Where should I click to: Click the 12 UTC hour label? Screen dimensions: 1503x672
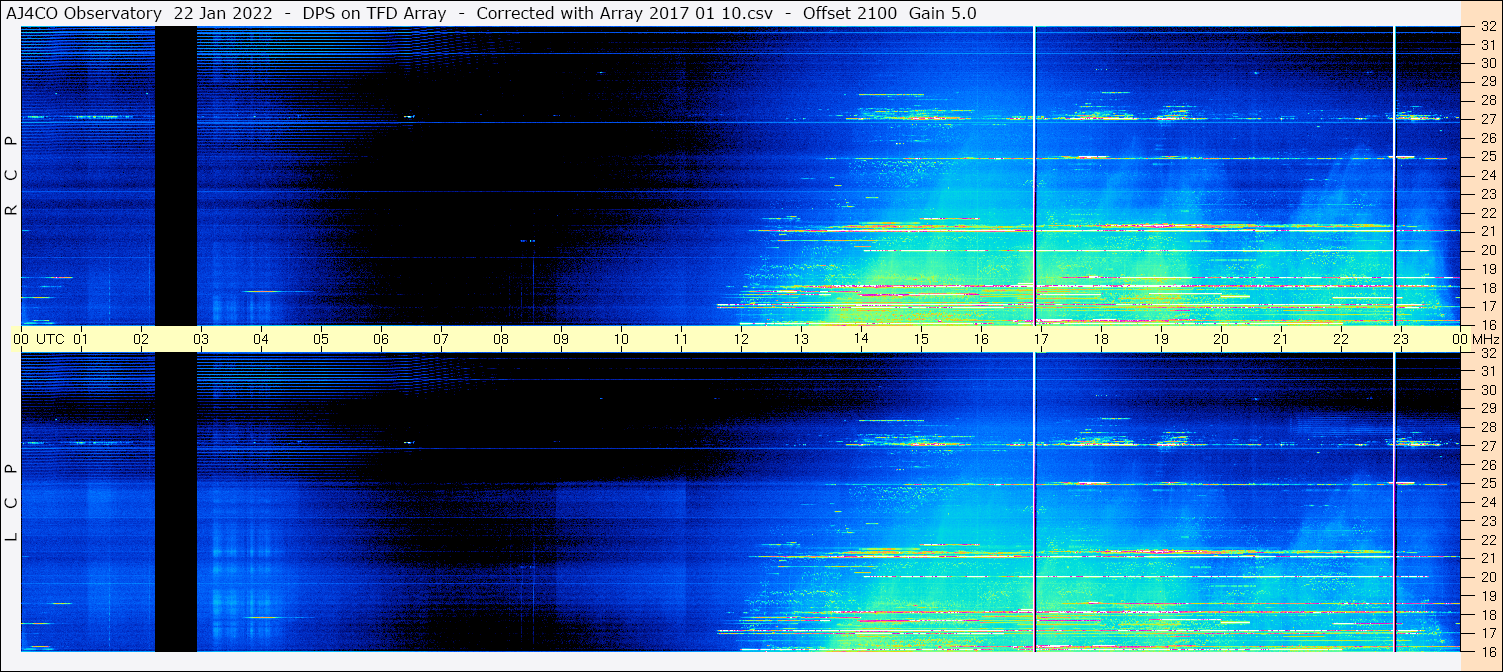click(740, 339)
